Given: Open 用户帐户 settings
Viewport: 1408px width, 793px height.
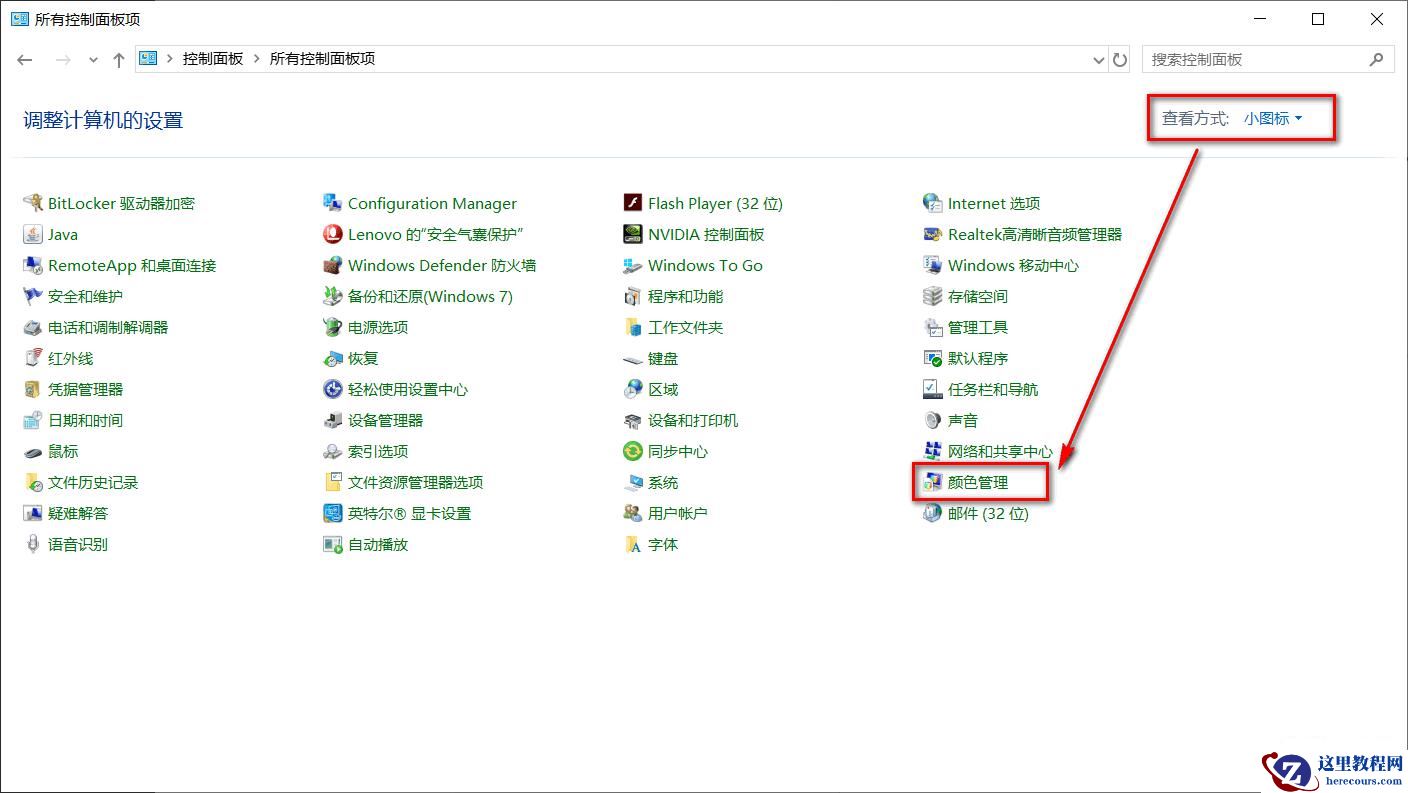Looking at the screenshot, I should pyautogui.click(x=680, y=513).
